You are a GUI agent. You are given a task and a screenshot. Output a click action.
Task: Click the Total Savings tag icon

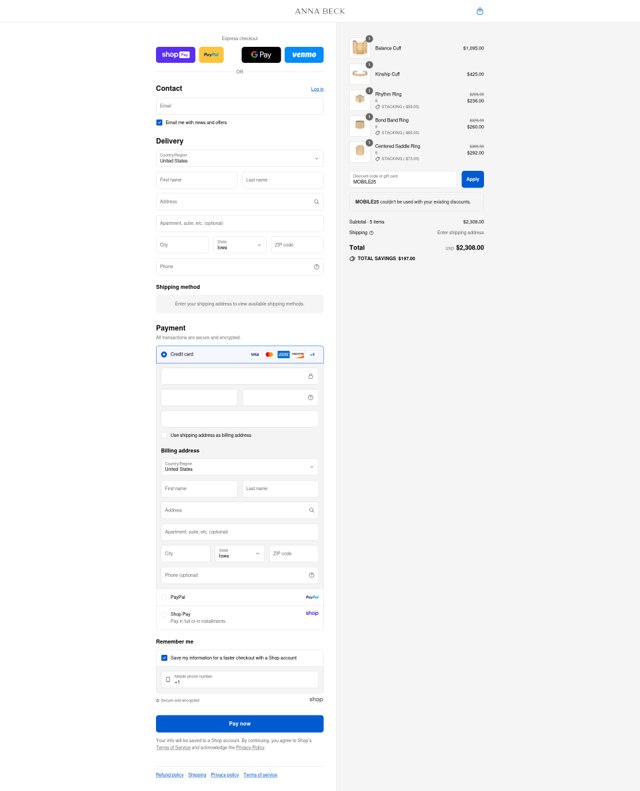(x=352, y=258)
